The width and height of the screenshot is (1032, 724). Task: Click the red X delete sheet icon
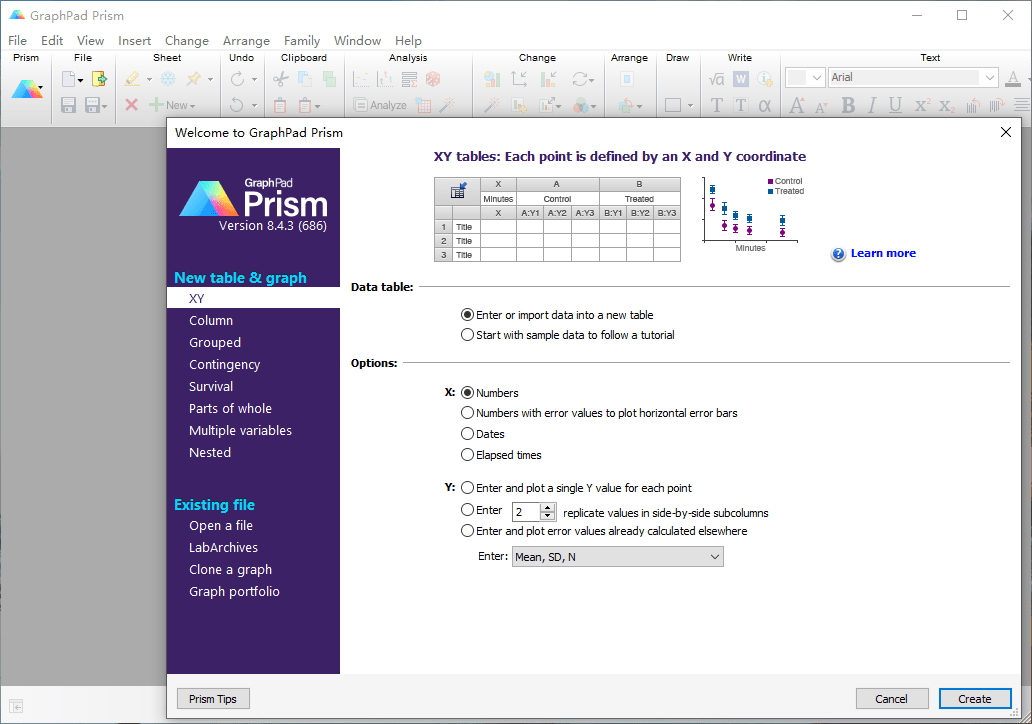[x=132, y=105]
